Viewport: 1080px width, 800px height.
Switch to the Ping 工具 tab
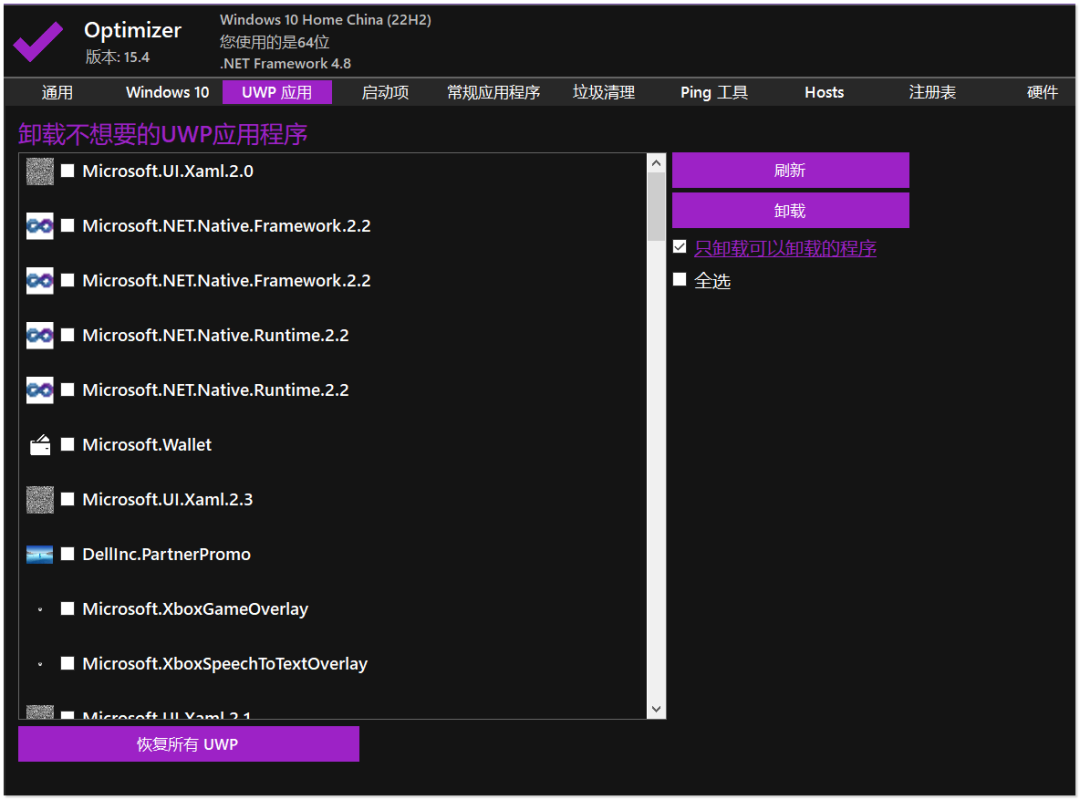tap(714, 92)
